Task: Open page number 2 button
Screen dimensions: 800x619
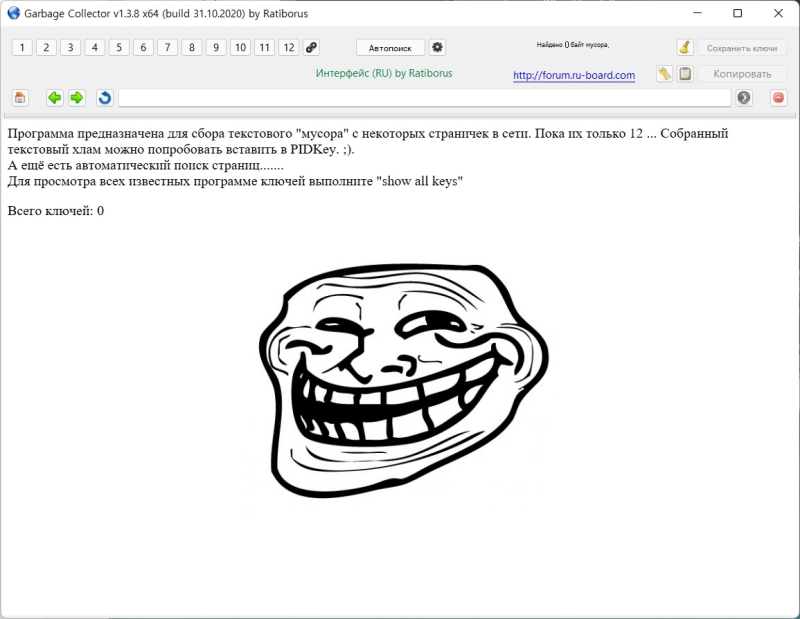Action: click(x=46, y=47)
